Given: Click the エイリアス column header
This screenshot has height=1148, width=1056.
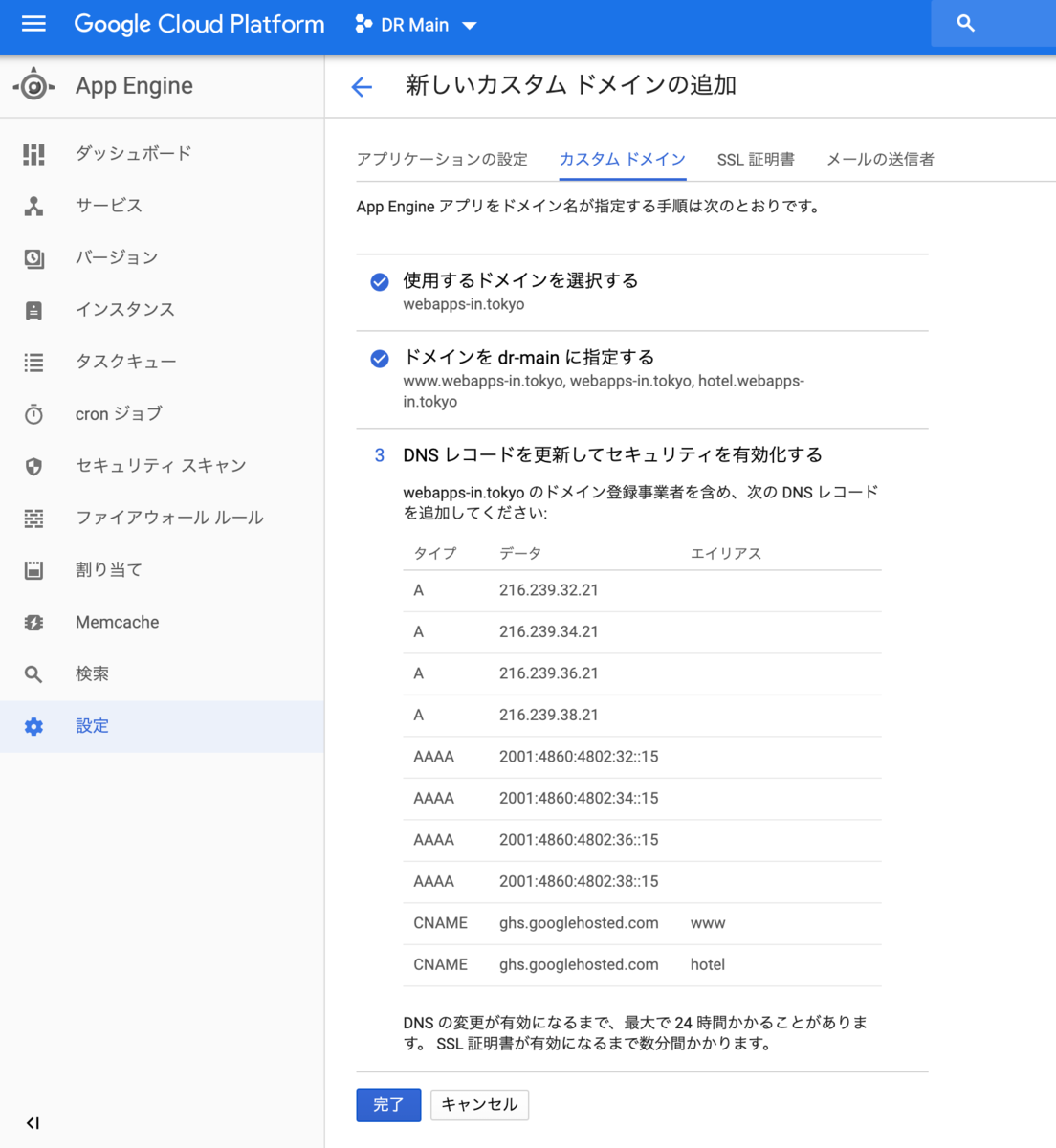Looking at the screenshot, I should point(726,554).
